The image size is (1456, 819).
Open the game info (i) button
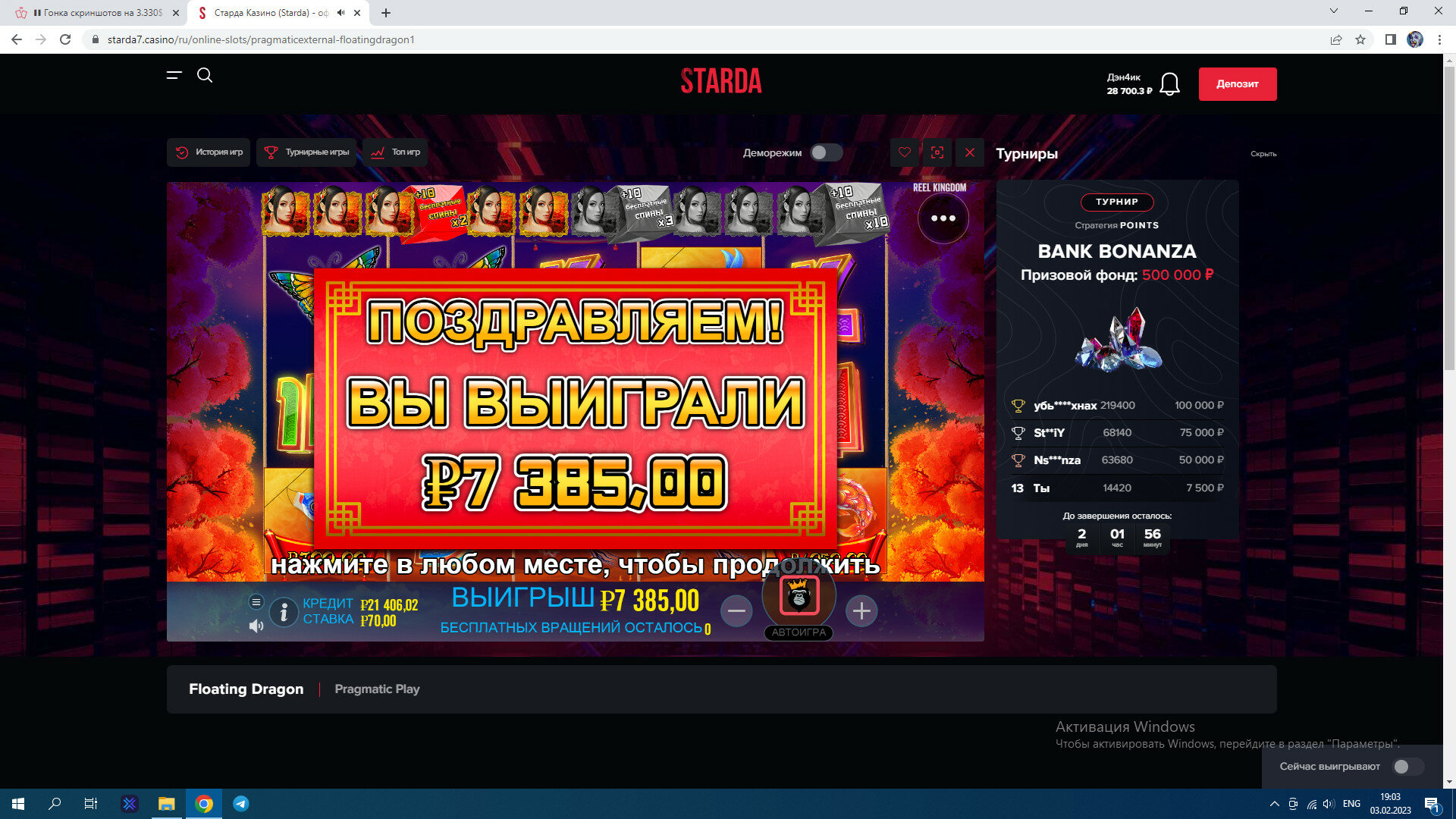point(284,611)
